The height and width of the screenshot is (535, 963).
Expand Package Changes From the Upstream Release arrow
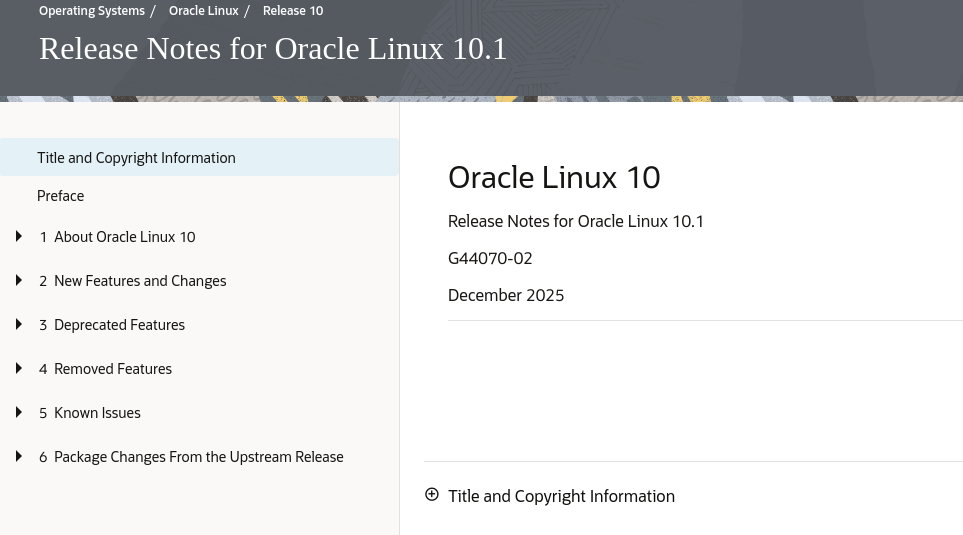(x=18, y=456)
